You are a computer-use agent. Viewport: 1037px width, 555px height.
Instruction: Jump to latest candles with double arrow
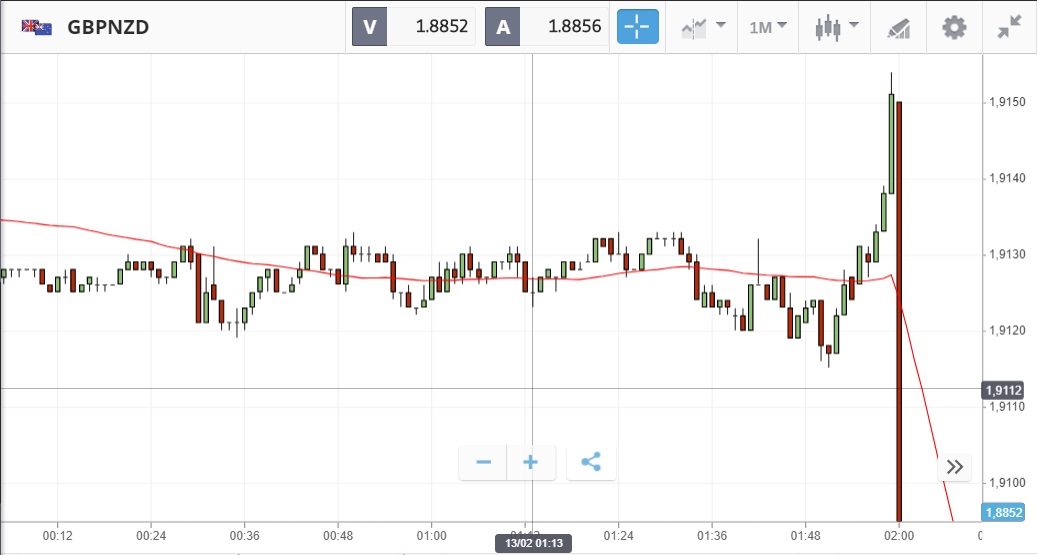[954, 467]
